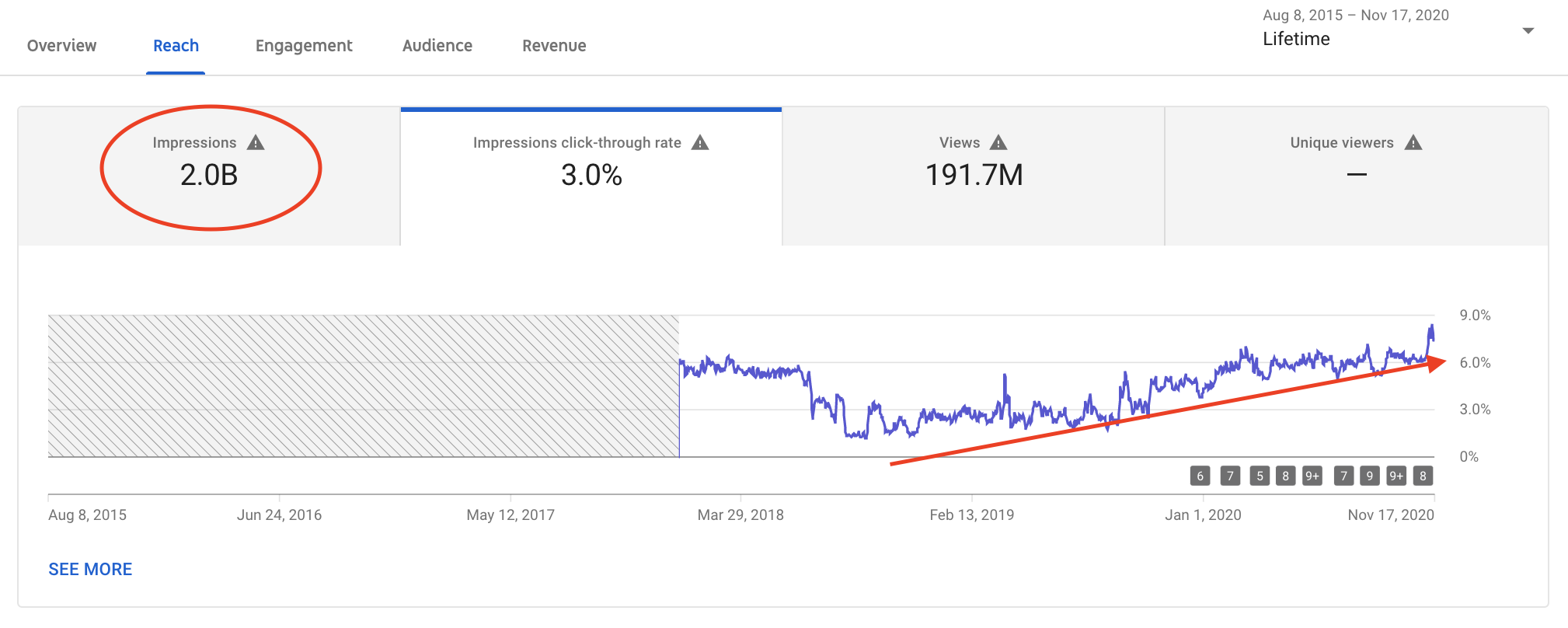The width and height of the screenshot is (1568, 628).
Task: Open the Lifetime date range dropdown arrow
Action: 1528,31
